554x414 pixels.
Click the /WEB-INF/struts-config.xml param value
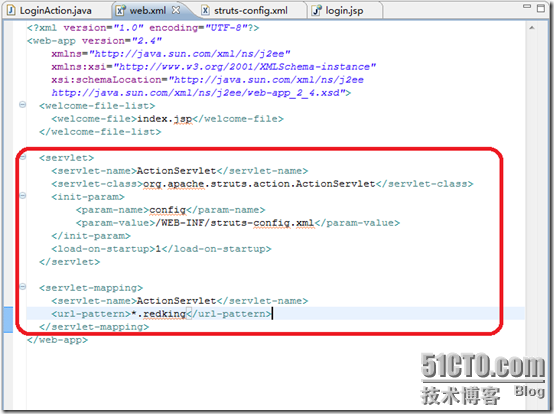(x=235, y=223)
